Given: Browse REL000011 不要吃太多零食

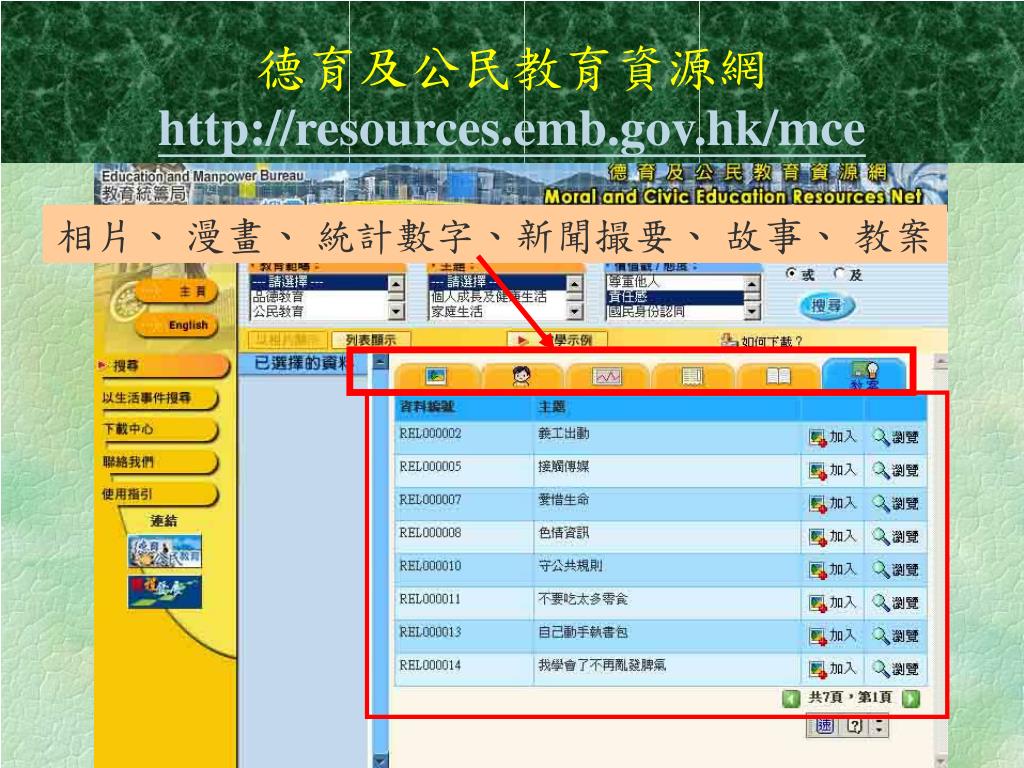Looking at the screenshot, I should [895, 602].
